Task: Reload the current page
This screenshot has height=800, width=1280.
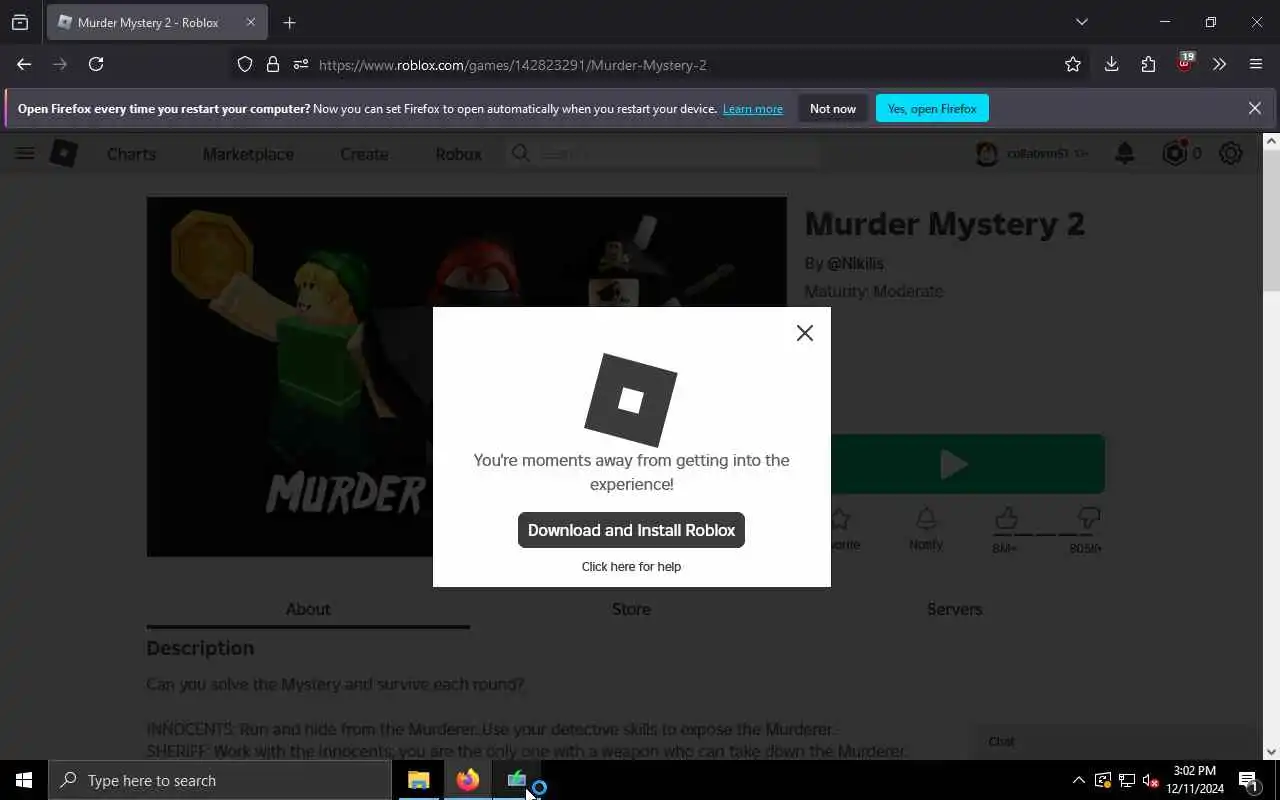Action: point(96,64)
